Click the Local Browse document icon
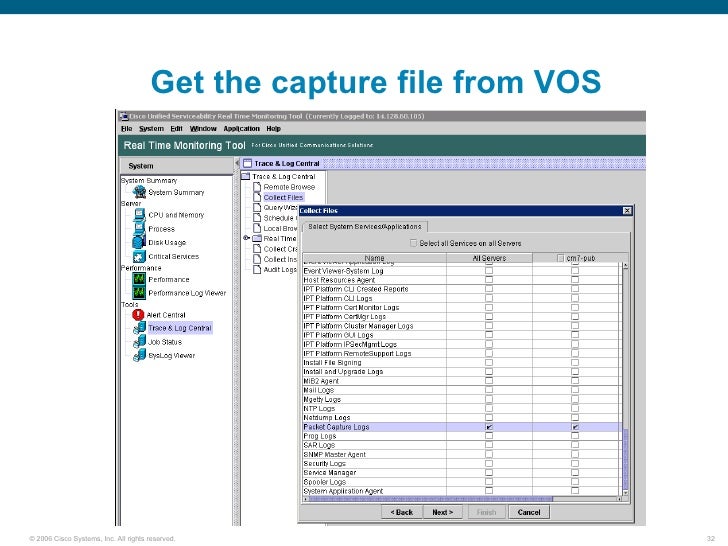 (257, 228)
